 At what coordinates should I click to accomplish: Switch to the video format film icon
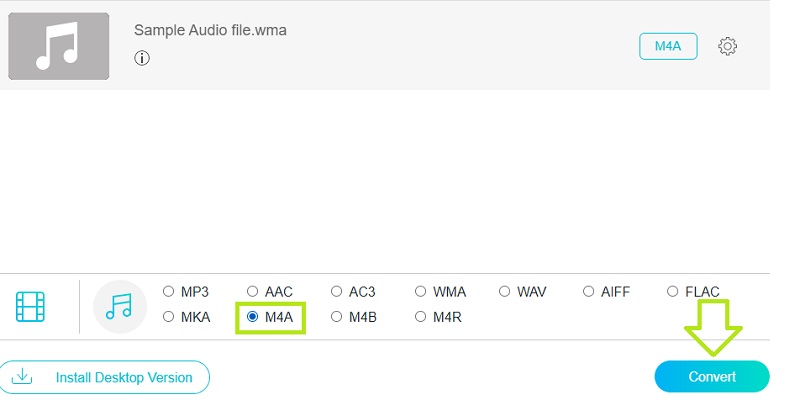coord(31,305)
